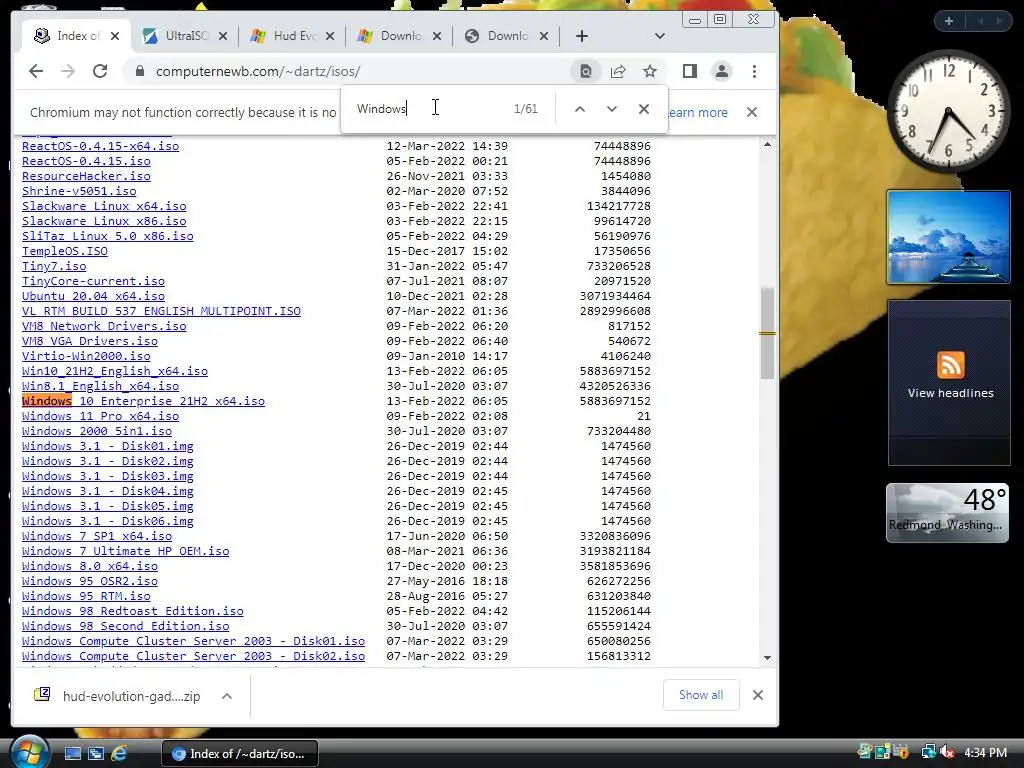Open Slackware Linux x64.iso link
Screen dimensions: 1024x768
(x=104, y=206)
